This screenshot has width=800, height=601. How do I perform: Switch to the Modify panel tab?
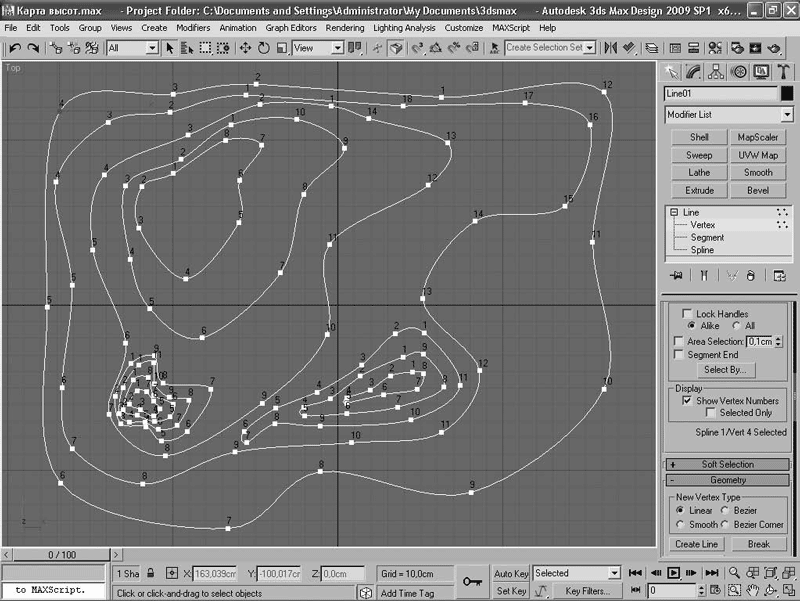tap(693, 72)
